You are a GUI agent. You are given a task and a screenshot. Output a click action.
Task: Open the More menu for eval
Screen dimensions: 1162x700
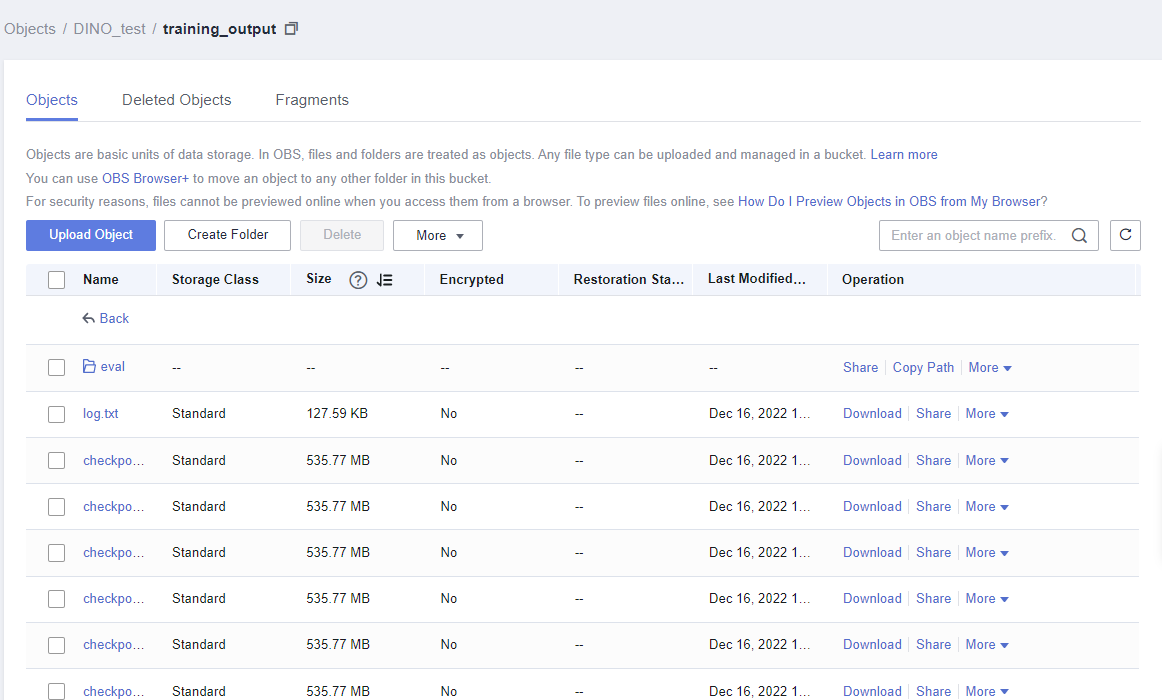(990, 368)
